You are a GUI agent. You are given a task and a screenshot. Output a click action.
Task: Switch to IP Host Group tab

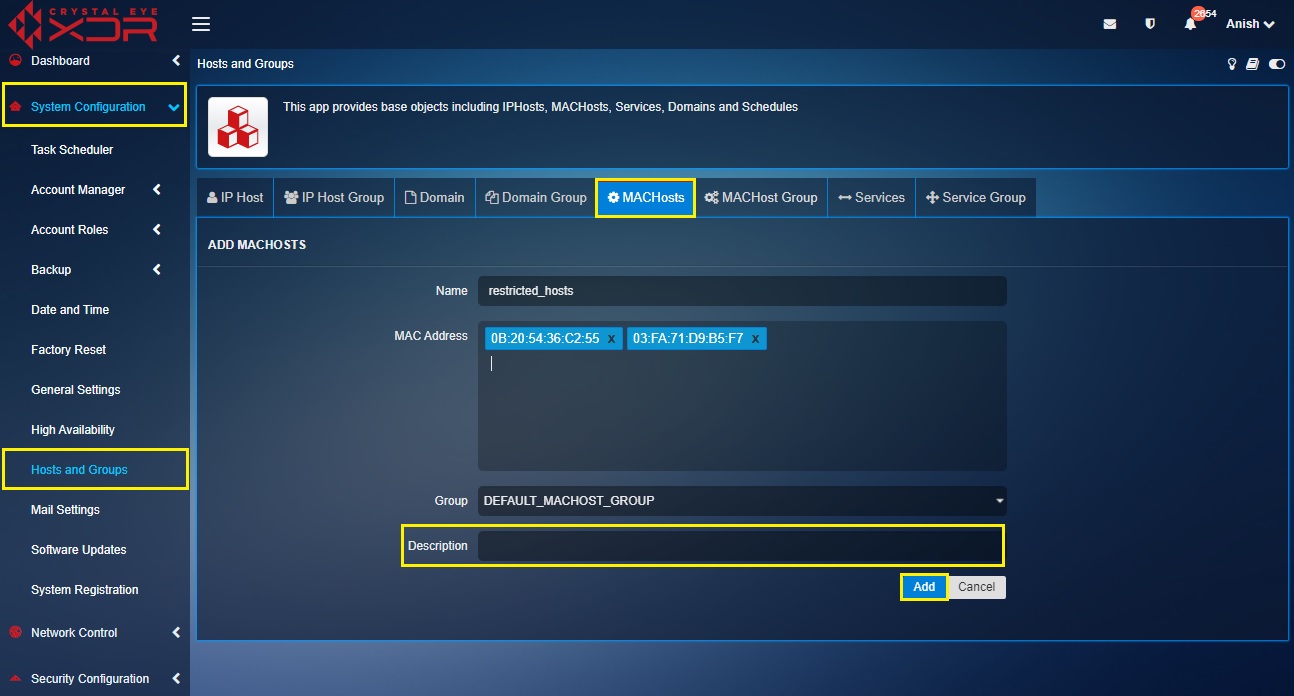[x=334, y=198]
